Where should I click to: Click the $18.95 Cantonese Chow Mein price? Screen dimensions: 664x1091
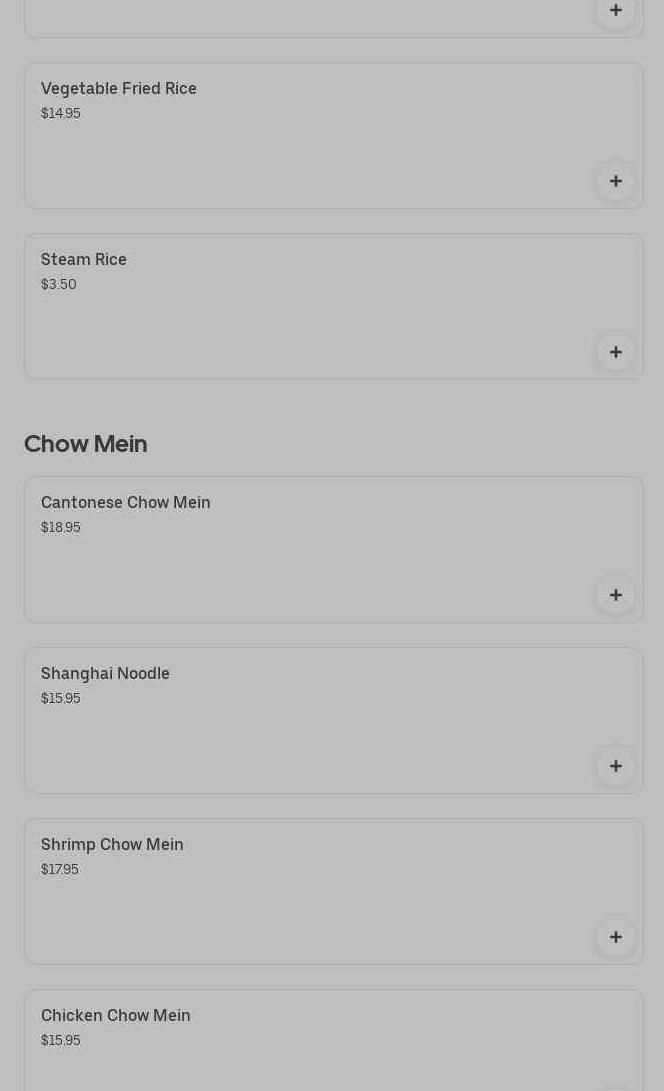pyautogui.click(x=61, y=528)
